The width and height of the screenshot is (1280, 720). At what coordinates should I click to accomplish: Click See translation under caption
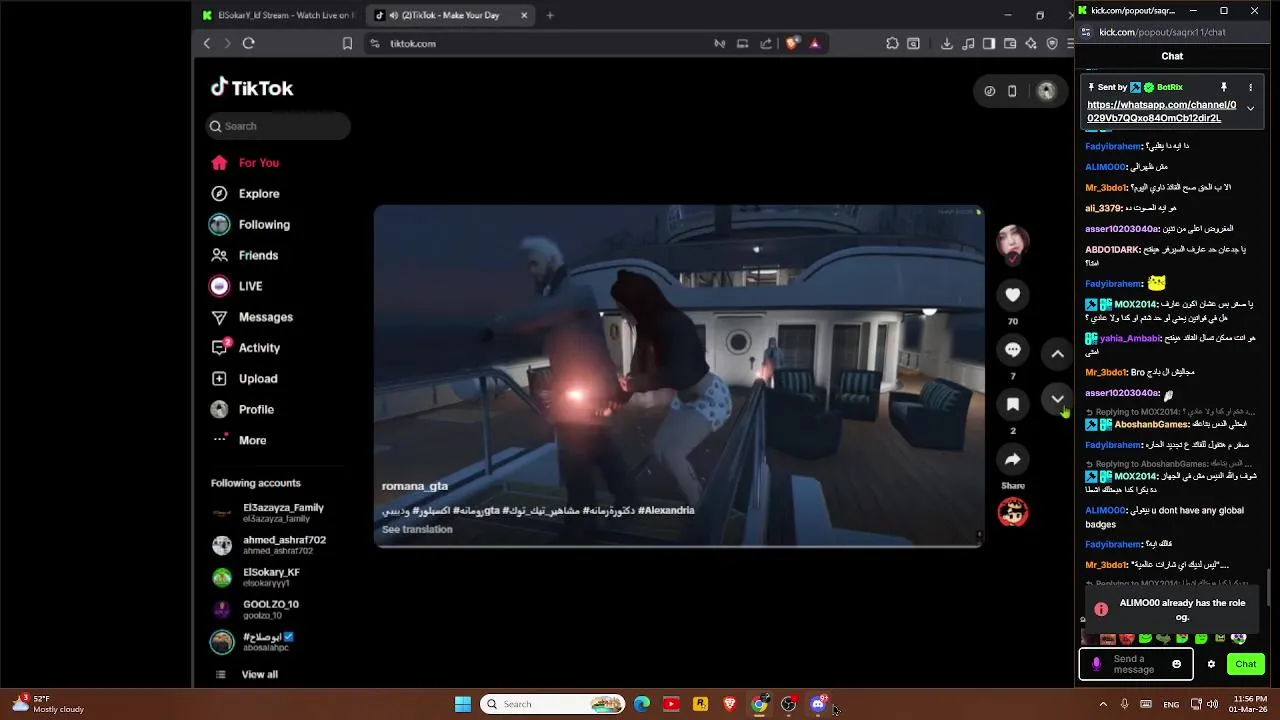pos(417,529)
